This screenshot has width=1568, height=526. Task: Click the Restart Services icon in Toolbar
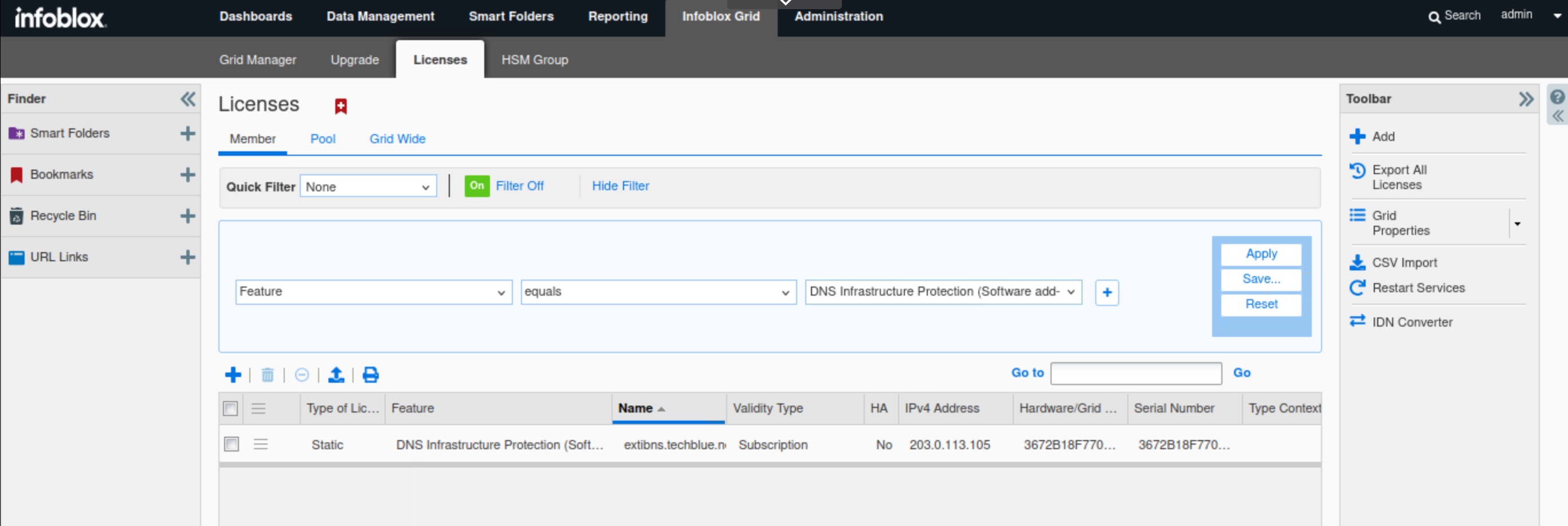[x=1357, y=288]
